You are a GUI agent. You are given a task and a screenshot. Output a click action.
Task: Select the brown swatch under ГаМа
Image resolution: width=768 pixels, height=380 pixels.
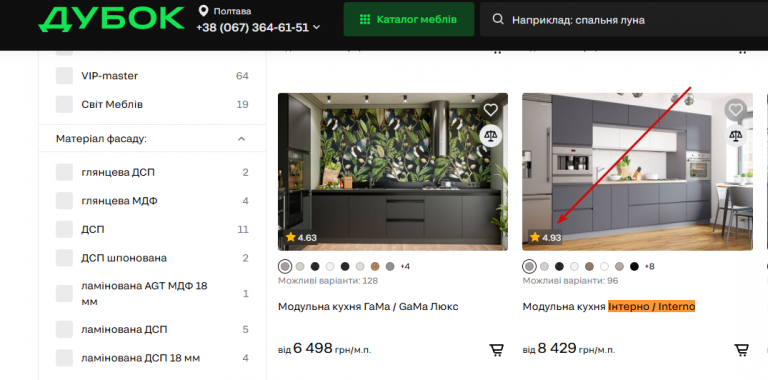point(375,266)
